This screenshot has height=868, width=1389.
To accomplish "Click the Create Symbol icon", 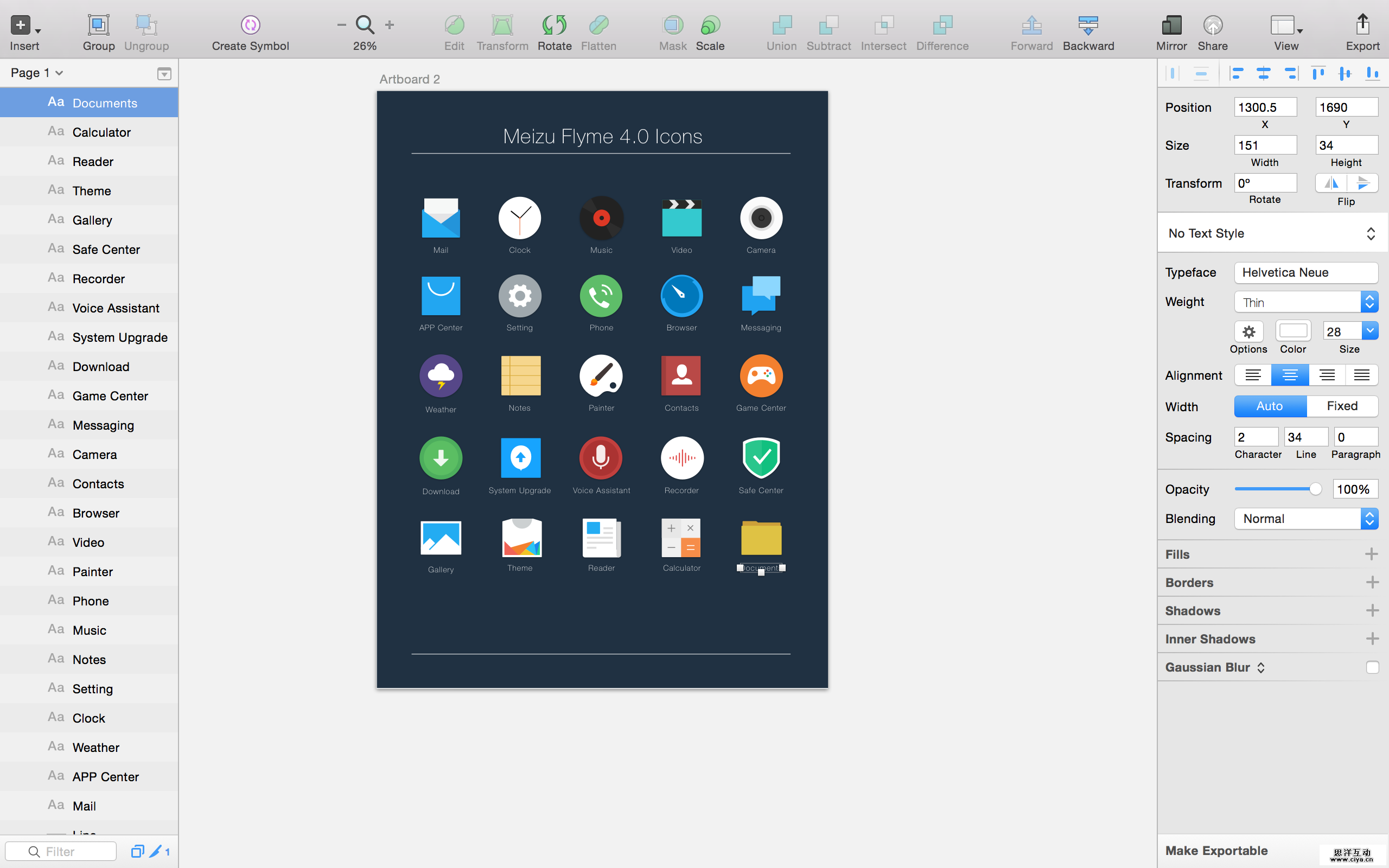I will [250, 25].
